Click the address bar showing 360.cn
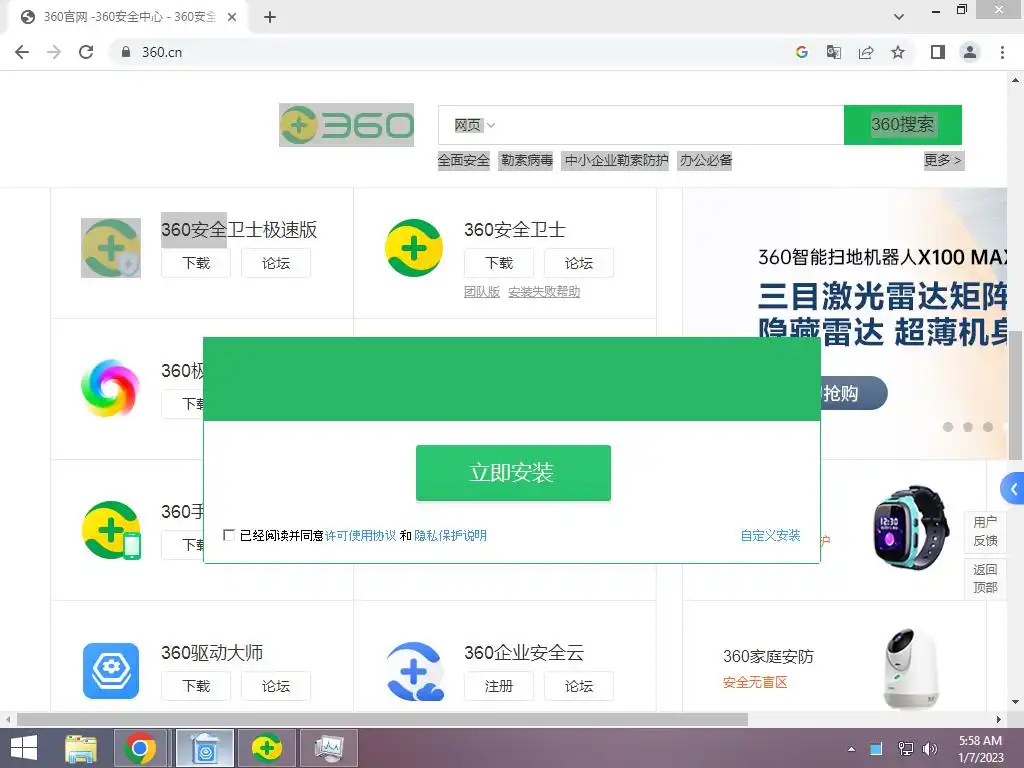Screen dimensions: 1024x768 click(x=449, y=52)
